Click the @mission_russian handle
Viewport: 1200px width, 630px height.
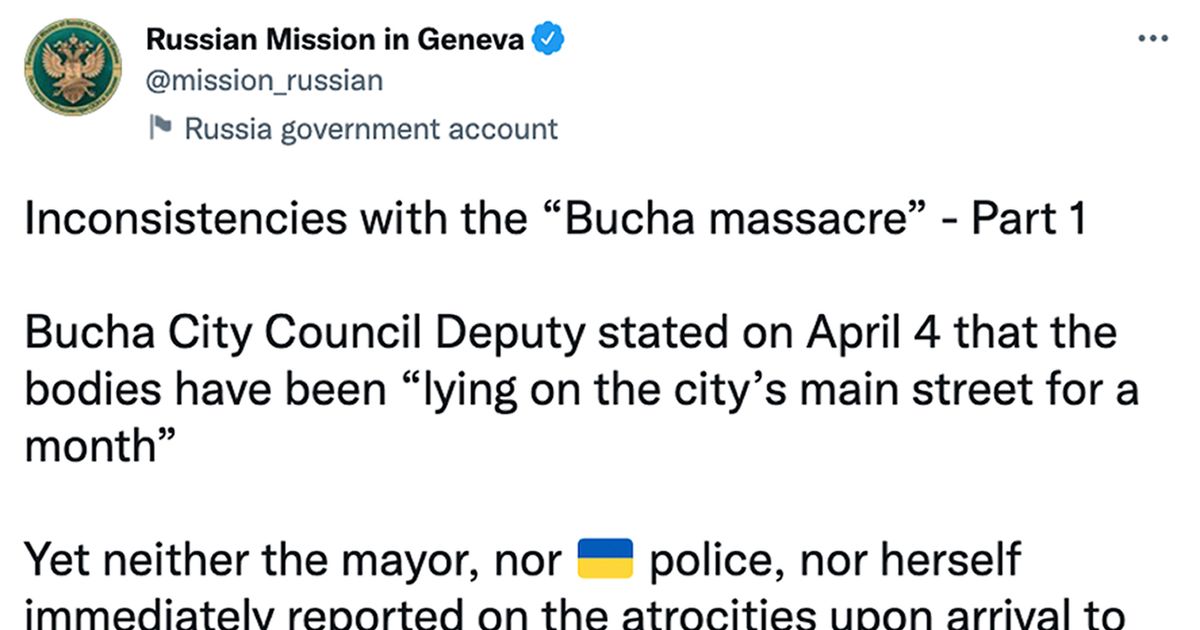[264, 80]
